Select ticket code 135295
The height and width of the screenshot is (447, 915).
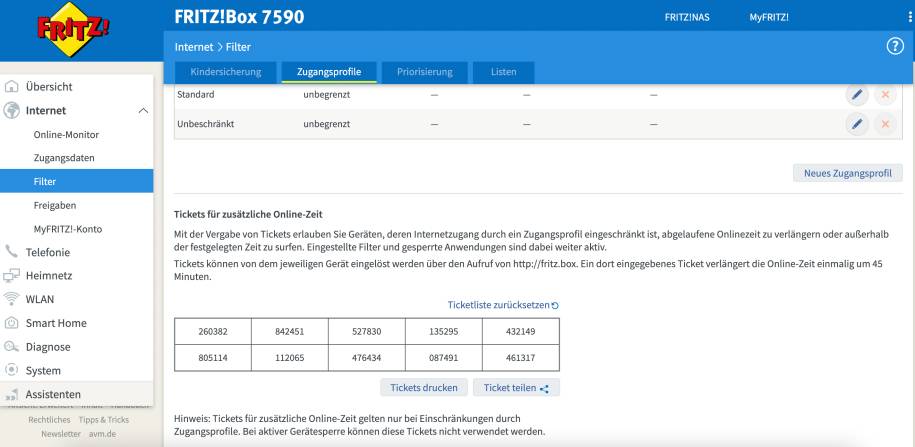click(x=443, y=331)
